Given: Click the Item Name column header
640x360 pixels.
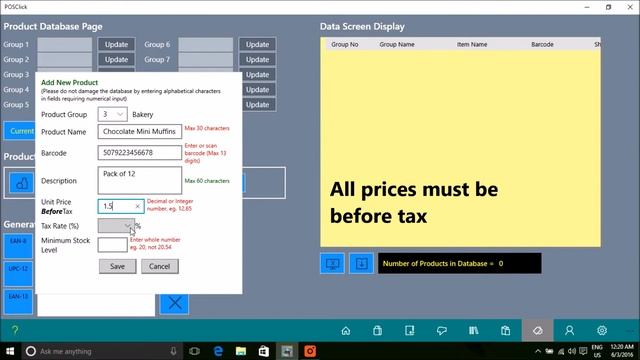Looking at the screenshot, I should coord(472,44).
